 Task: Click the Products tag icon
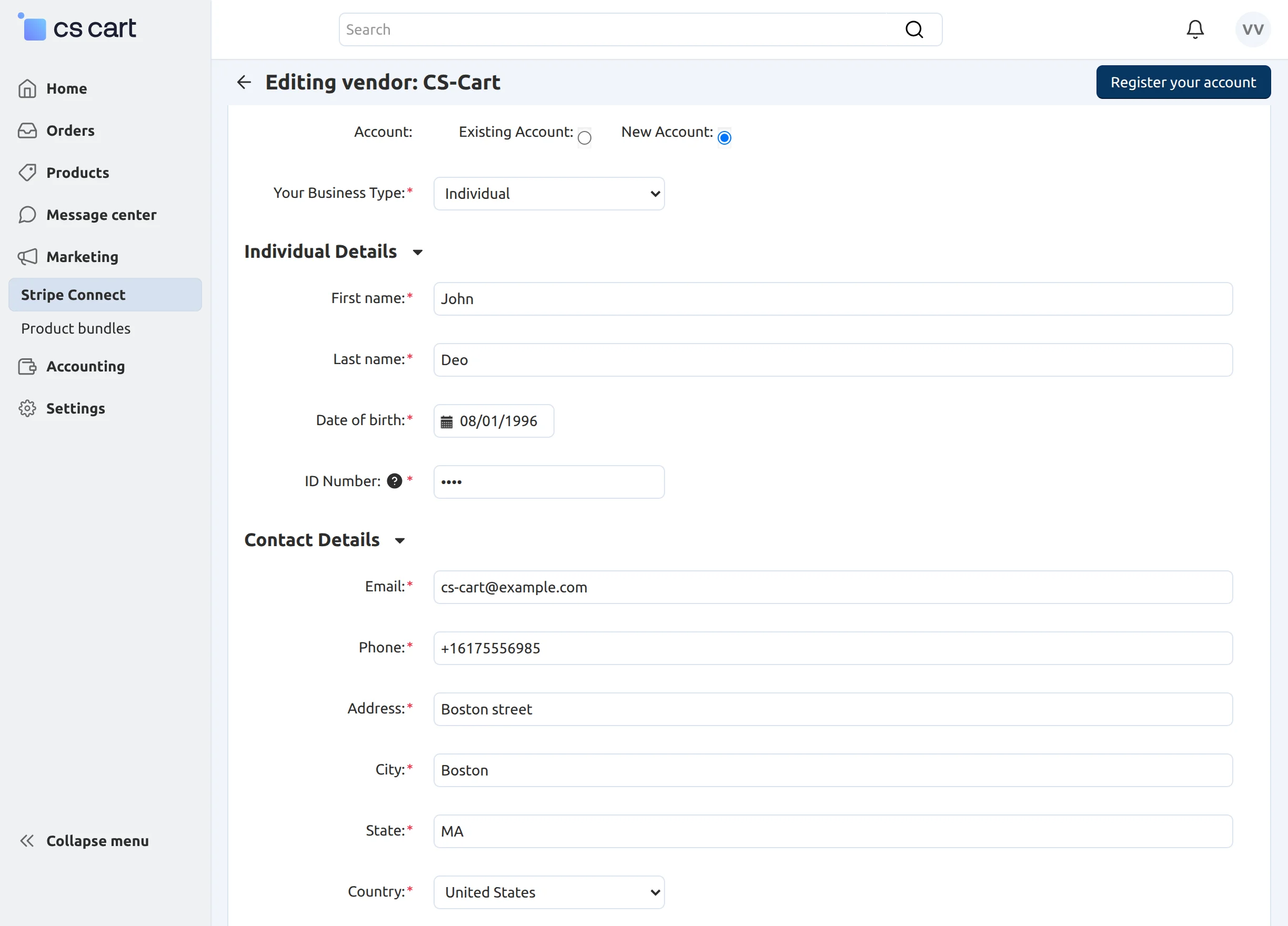[x=27, y=173]
